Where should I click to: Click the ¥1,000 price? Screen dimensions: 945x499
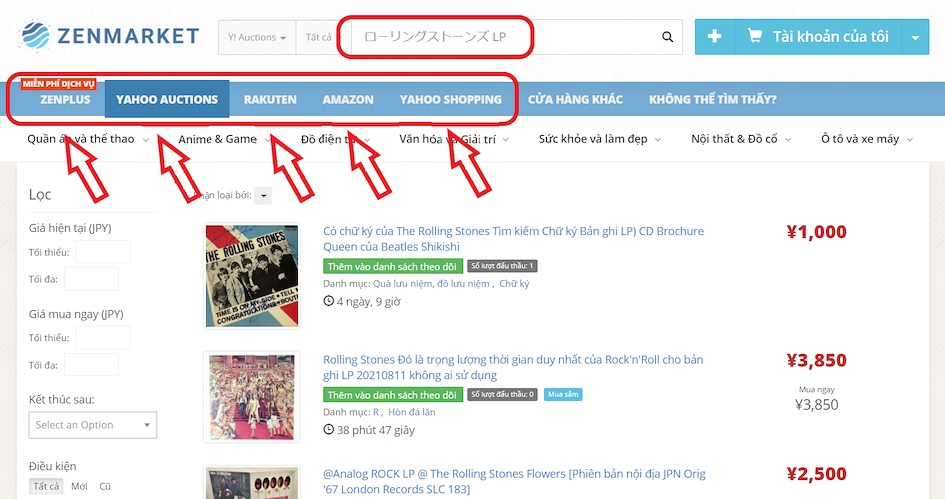coord(817,232)
